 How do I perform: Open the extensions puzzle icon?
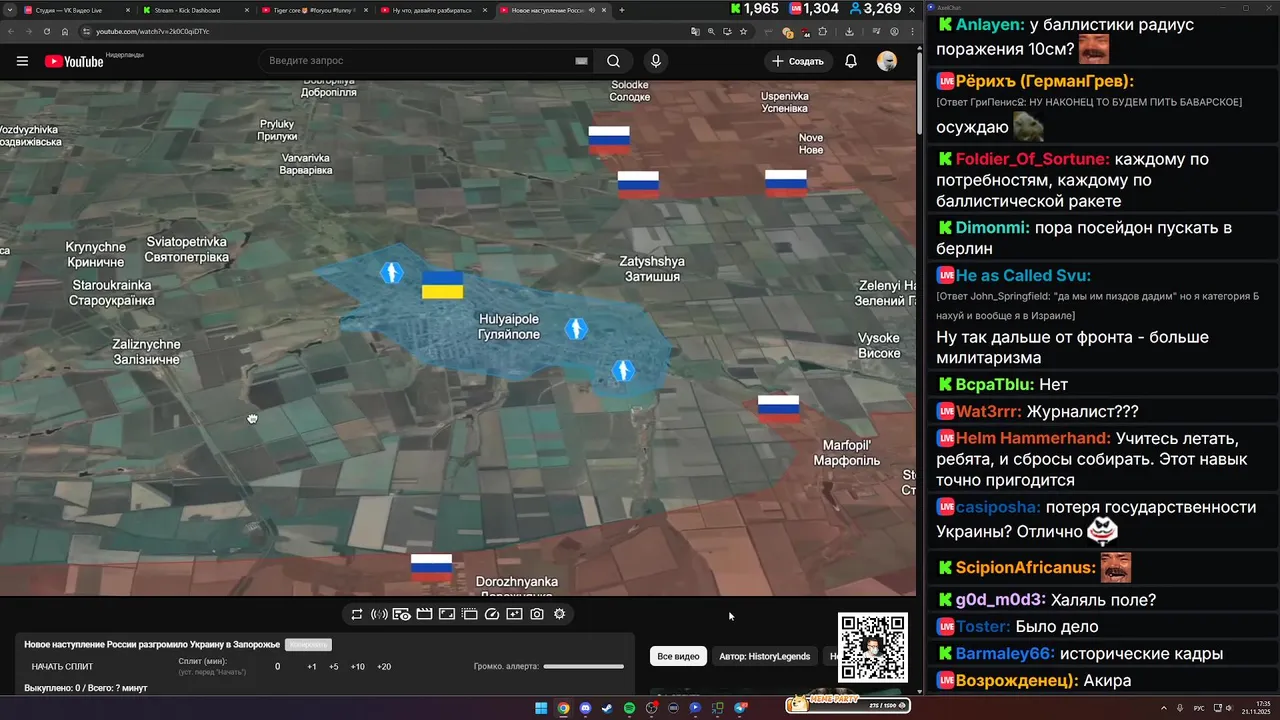(x=822, y=32)
